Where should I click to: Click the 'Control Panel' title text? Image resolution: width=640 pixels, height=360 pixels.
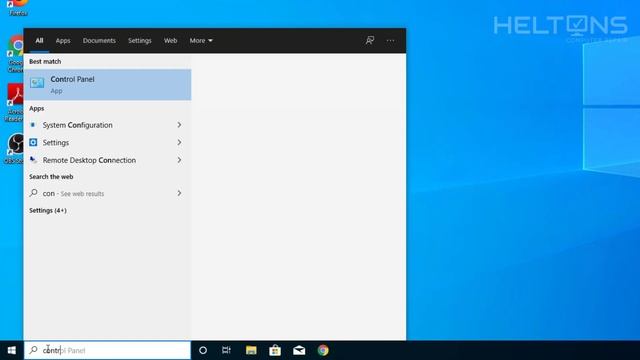[72, 79]
